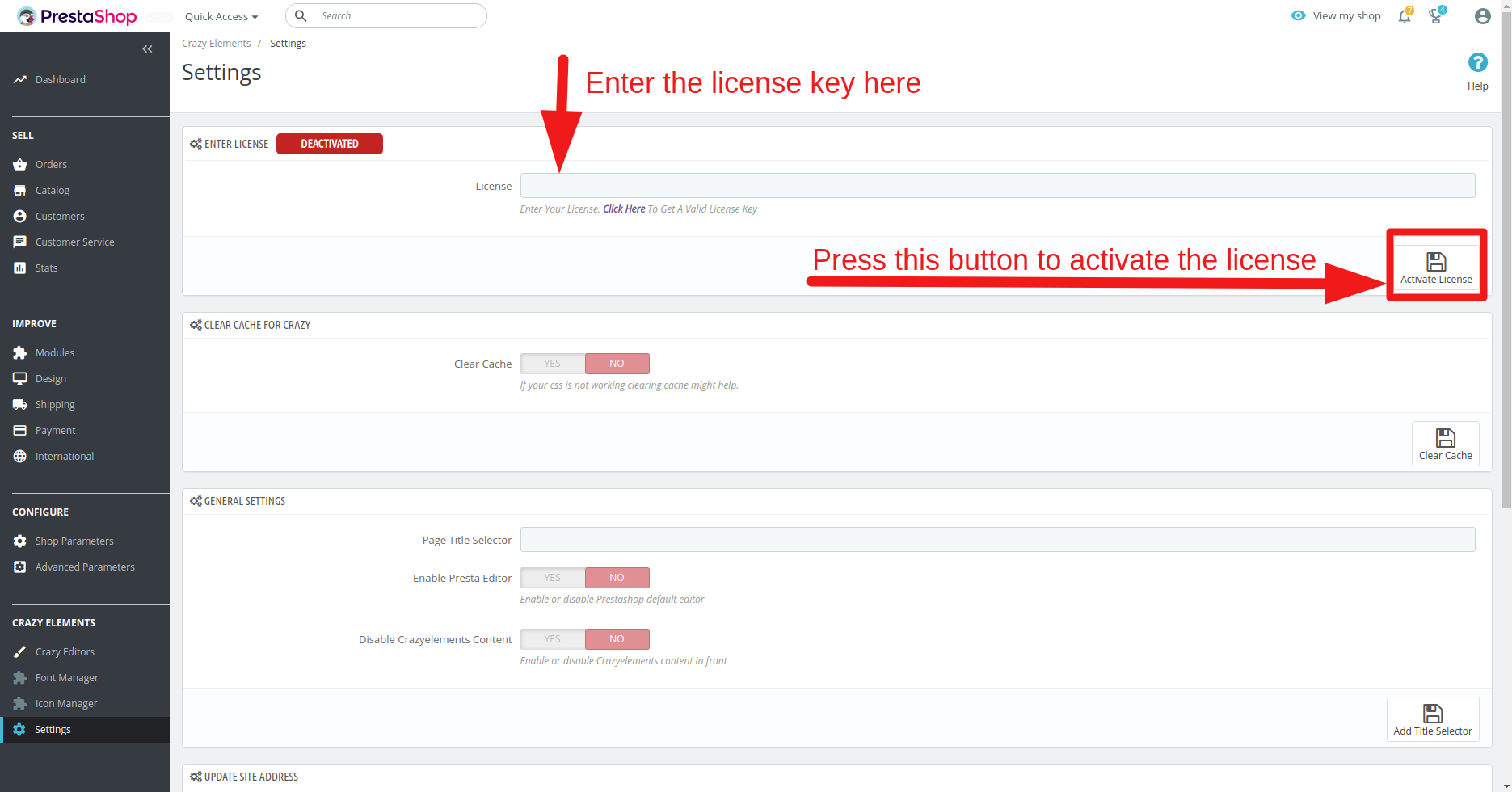Go to Crazy Elements breadcrumb link
The height and width of the screenshot is (792, 1512).
pyautogui.click(x=216, y=44)
